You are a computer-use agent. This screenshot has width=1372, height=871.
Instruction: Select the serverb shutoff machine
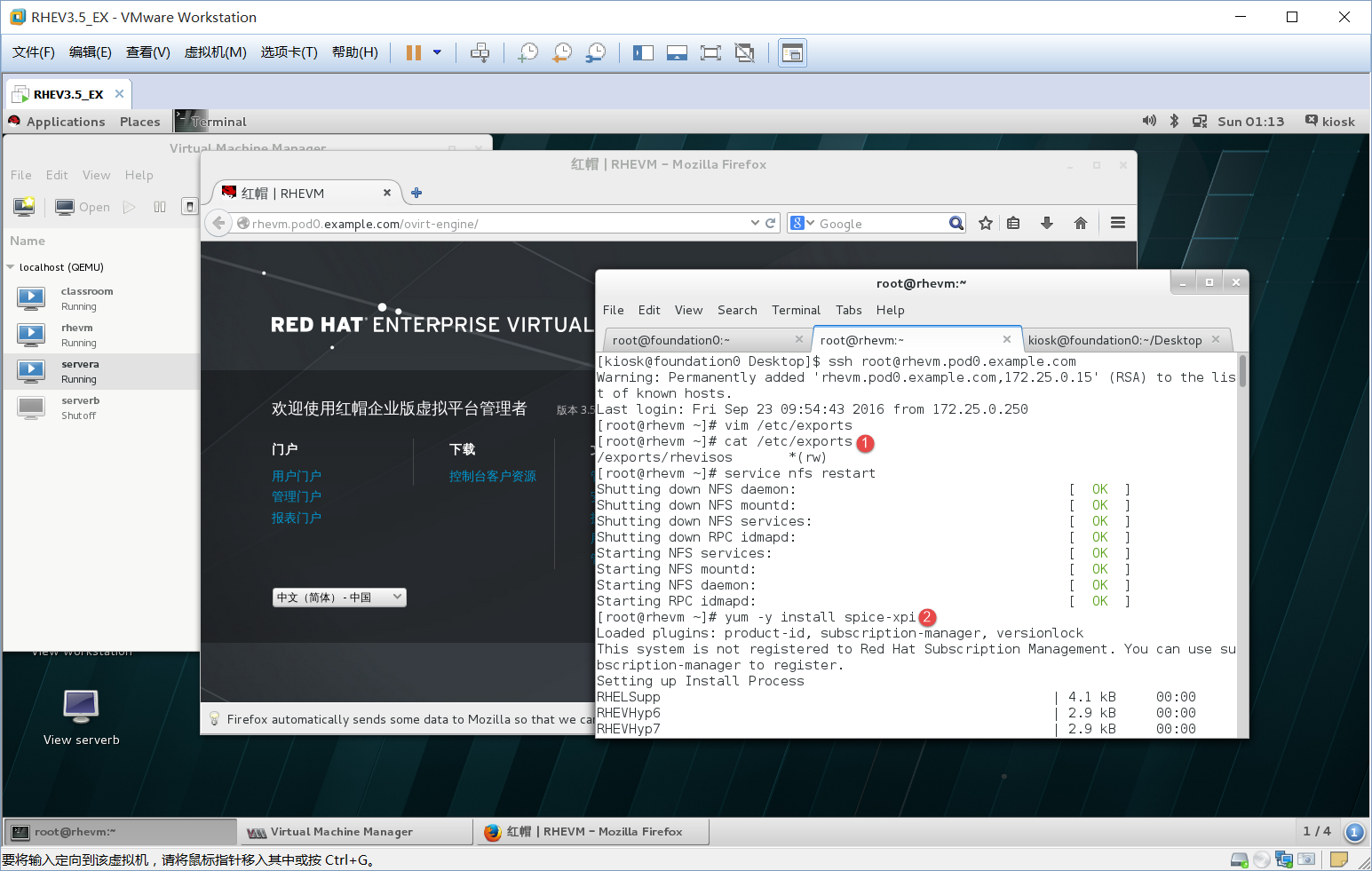pyautogui.click(x=100, y=408)
